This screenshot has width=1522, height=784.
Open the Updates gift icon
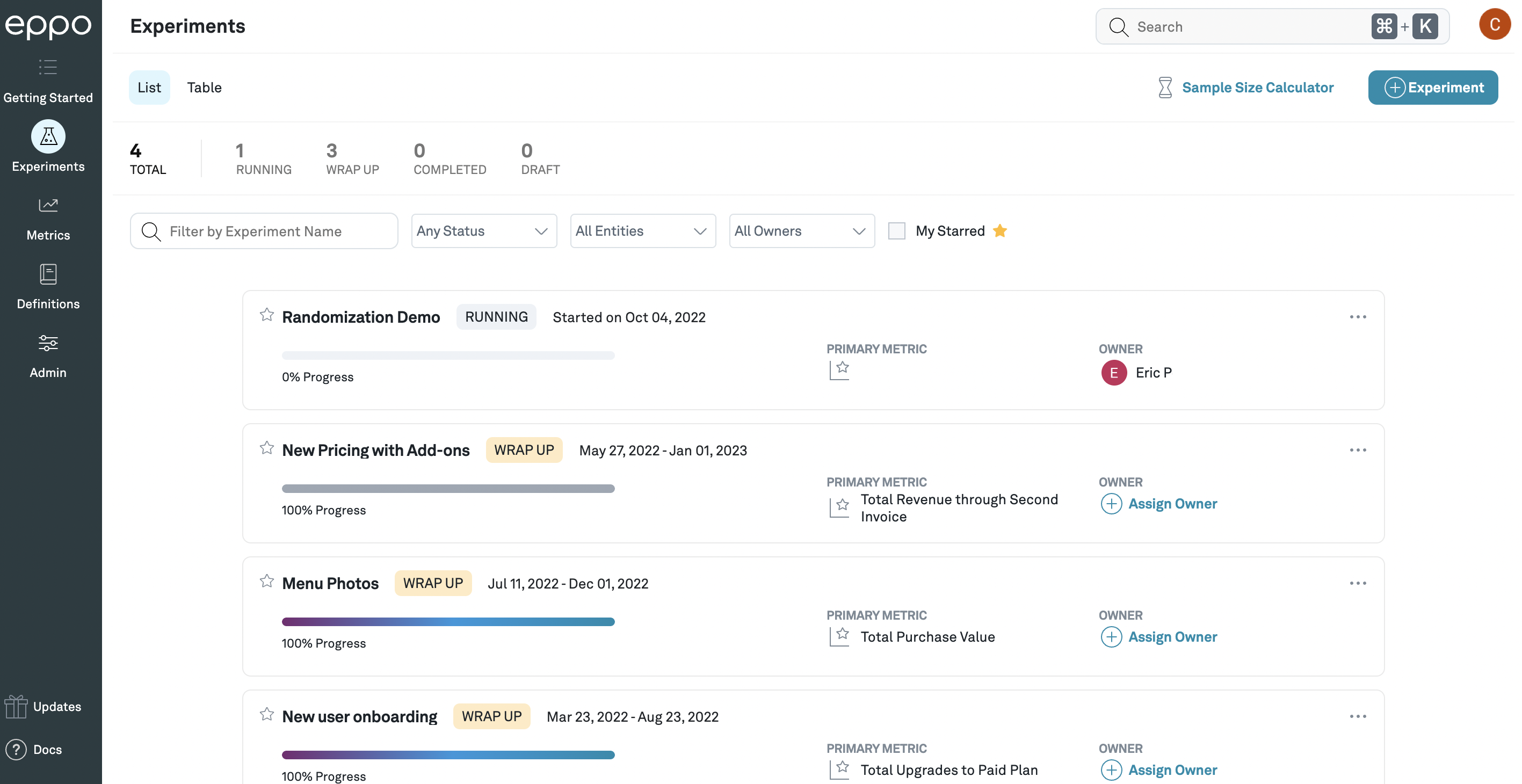pyautogui.click(x=16, y=706)
